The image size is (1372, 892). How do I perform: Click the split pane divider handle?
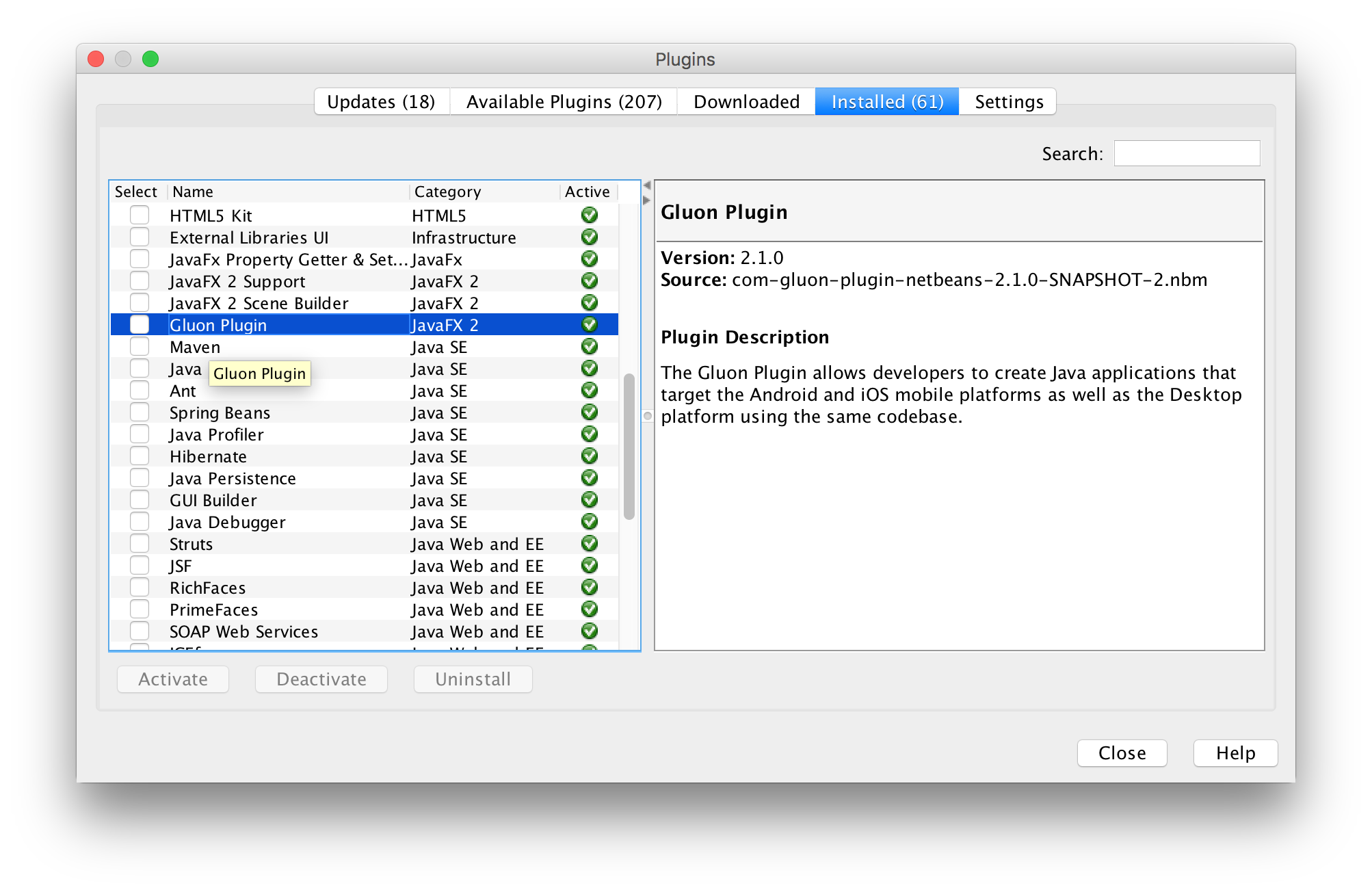click(x=647, y=416)
